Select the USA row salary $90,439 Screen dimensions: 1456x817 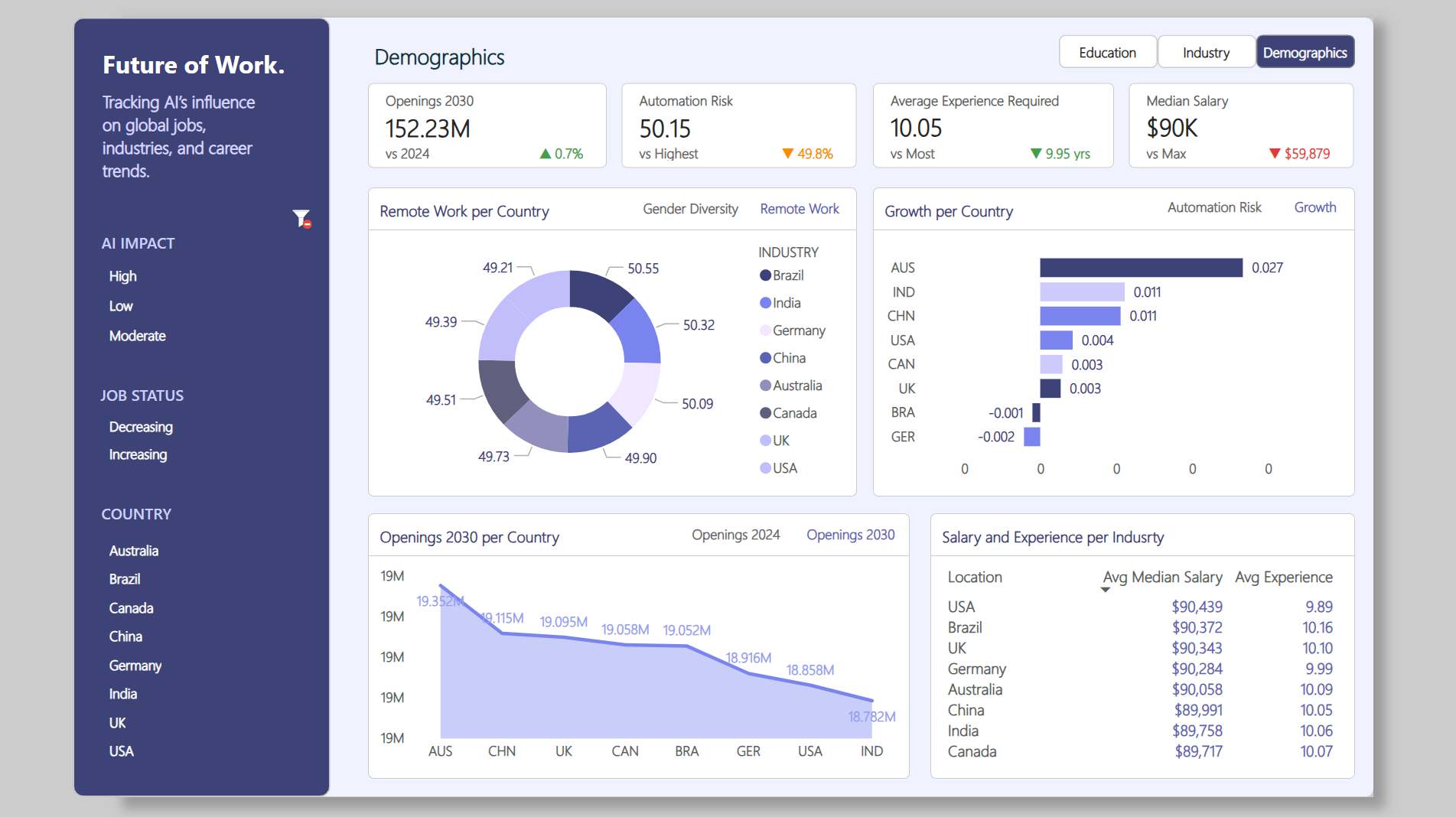(x=1197, y=607)
